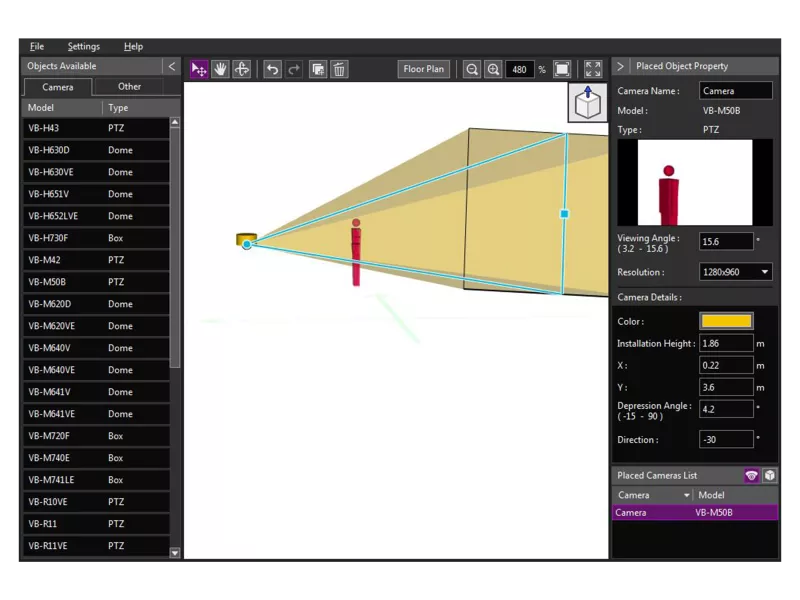This screenshot has height=600, width=800.
Task: Click the duplicate object icon
Action: (318, 69)
